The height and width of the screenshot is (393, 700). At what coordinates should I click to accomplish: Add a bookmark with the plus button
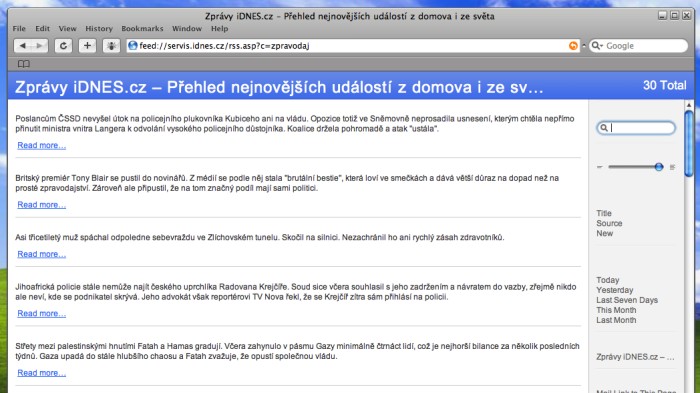click(x=87, y=46)
